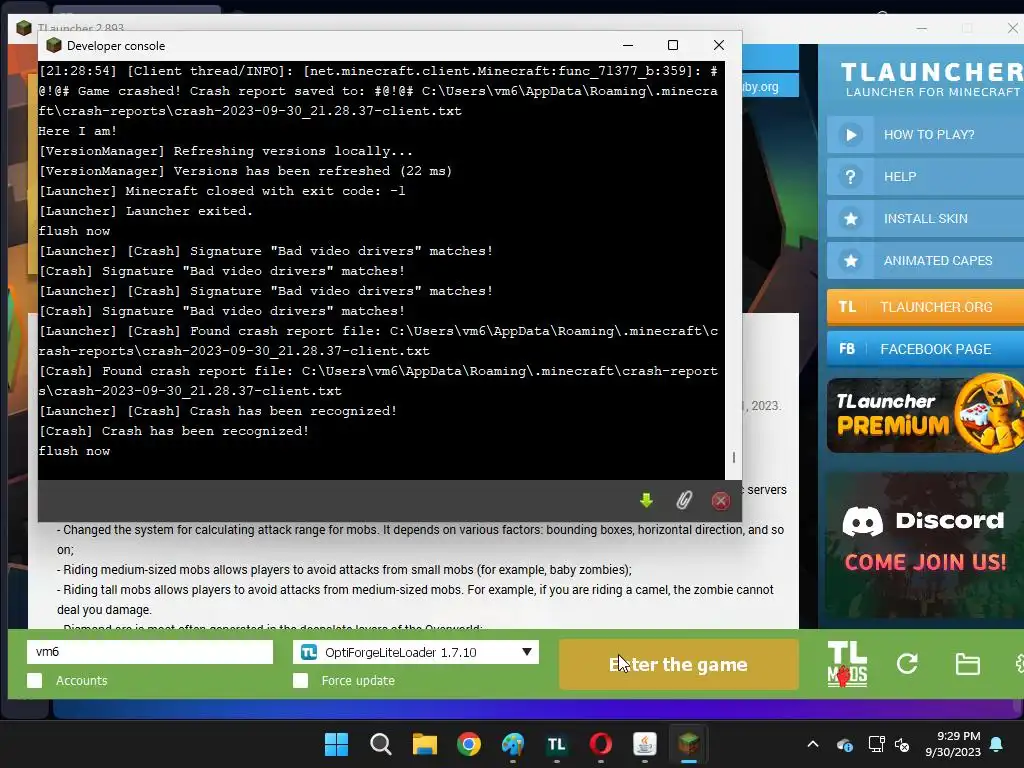
Task: Click news line about riding medium-sized mobs
Action: click(344, 569)
